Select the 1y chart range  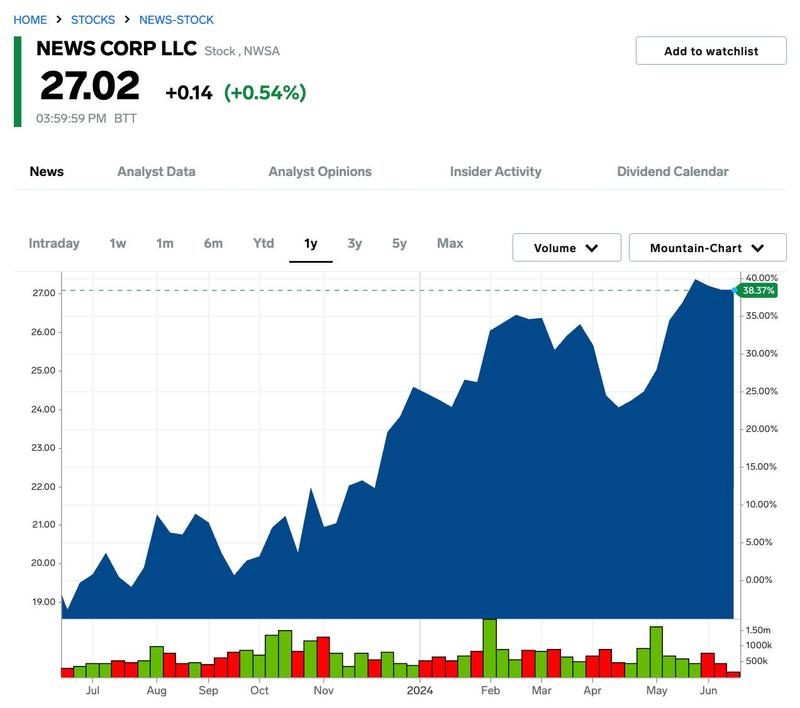(x=311, y=243)
